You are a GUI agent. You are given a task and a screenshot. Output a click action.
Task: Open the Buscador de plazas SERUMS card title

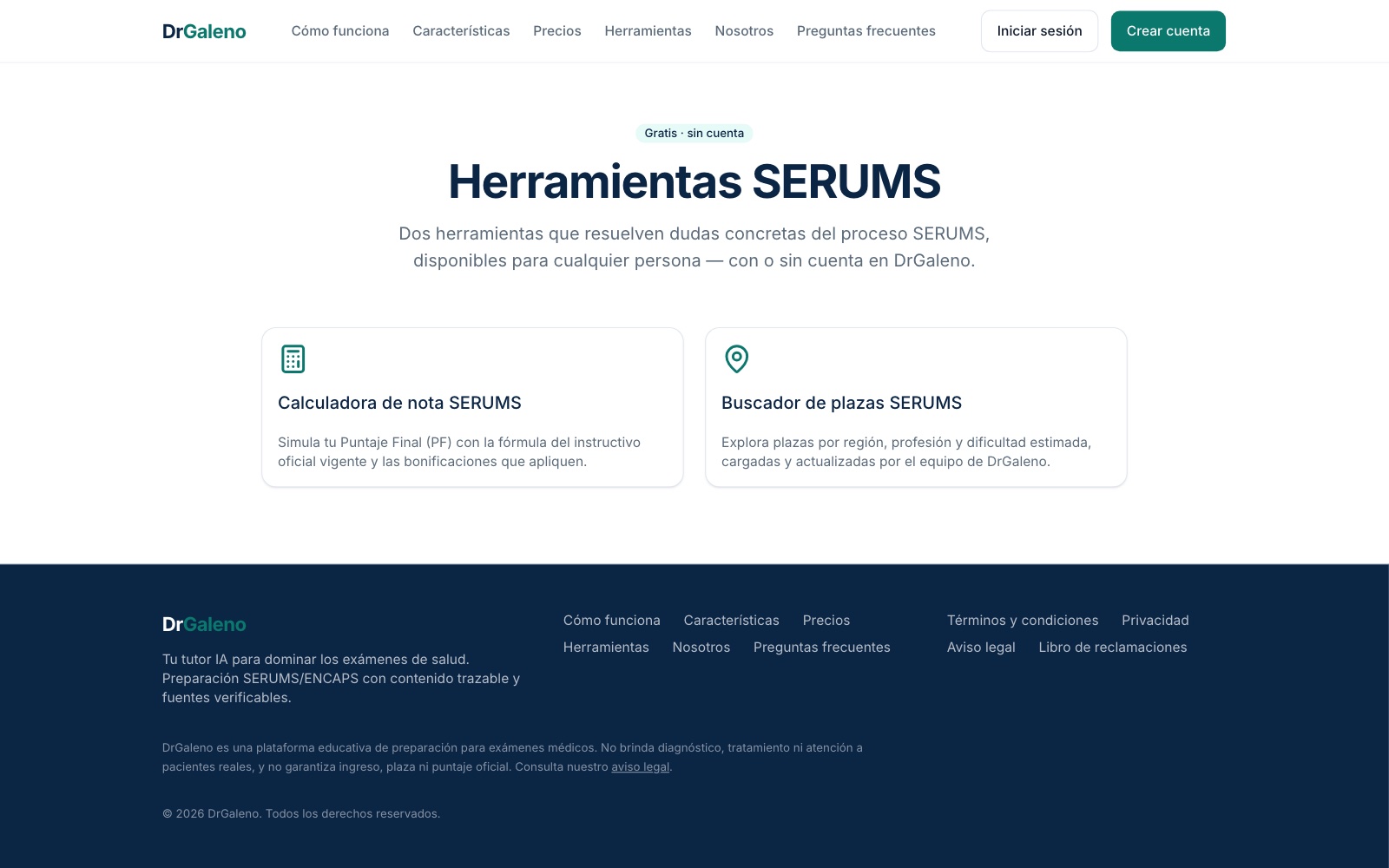tap(841, 403)
